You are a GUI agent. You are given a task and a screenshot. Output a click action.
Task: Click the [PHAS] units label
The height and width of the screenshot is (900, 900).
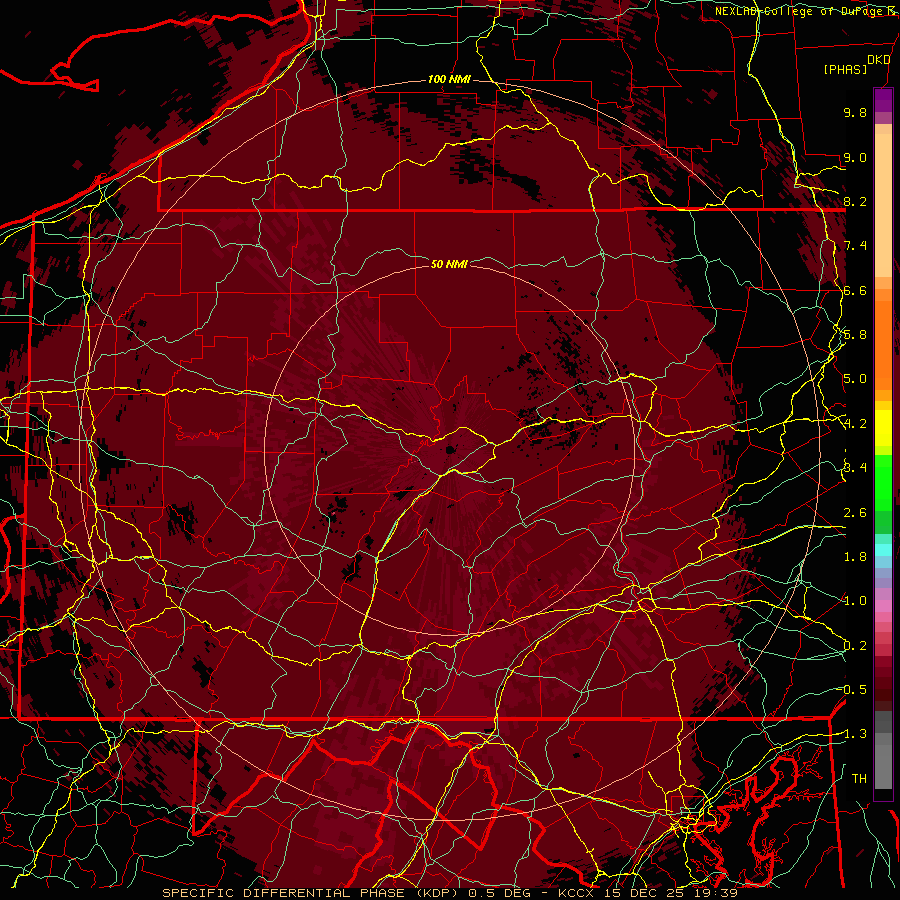[845, 70]
